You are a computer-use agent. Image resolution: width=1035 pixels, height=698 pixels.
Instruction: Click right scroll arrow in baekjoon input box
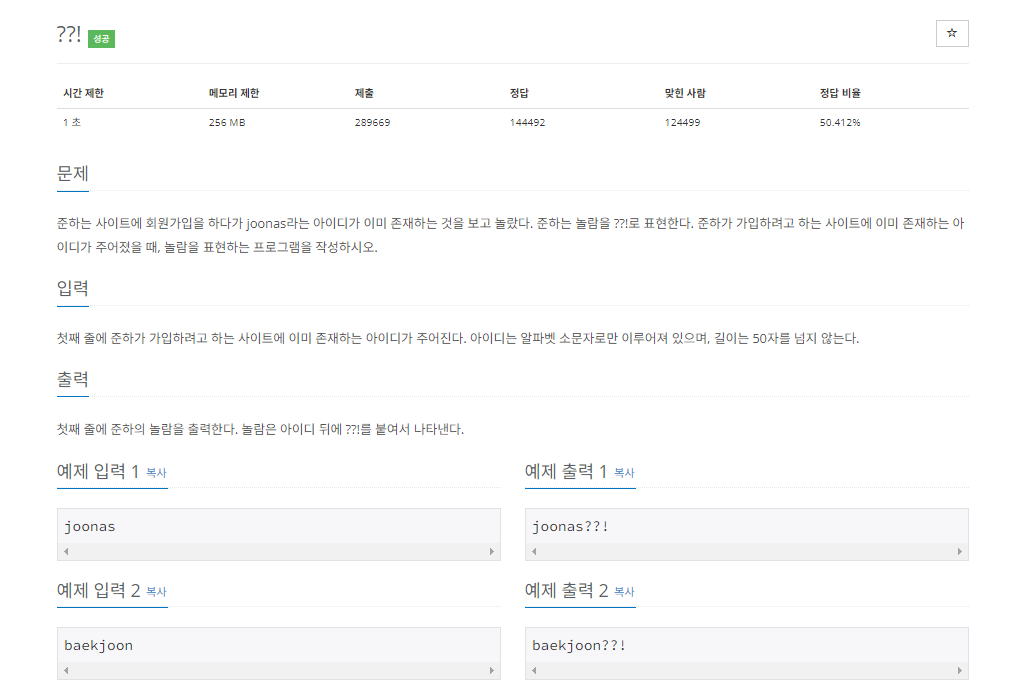tap(492, 670)
